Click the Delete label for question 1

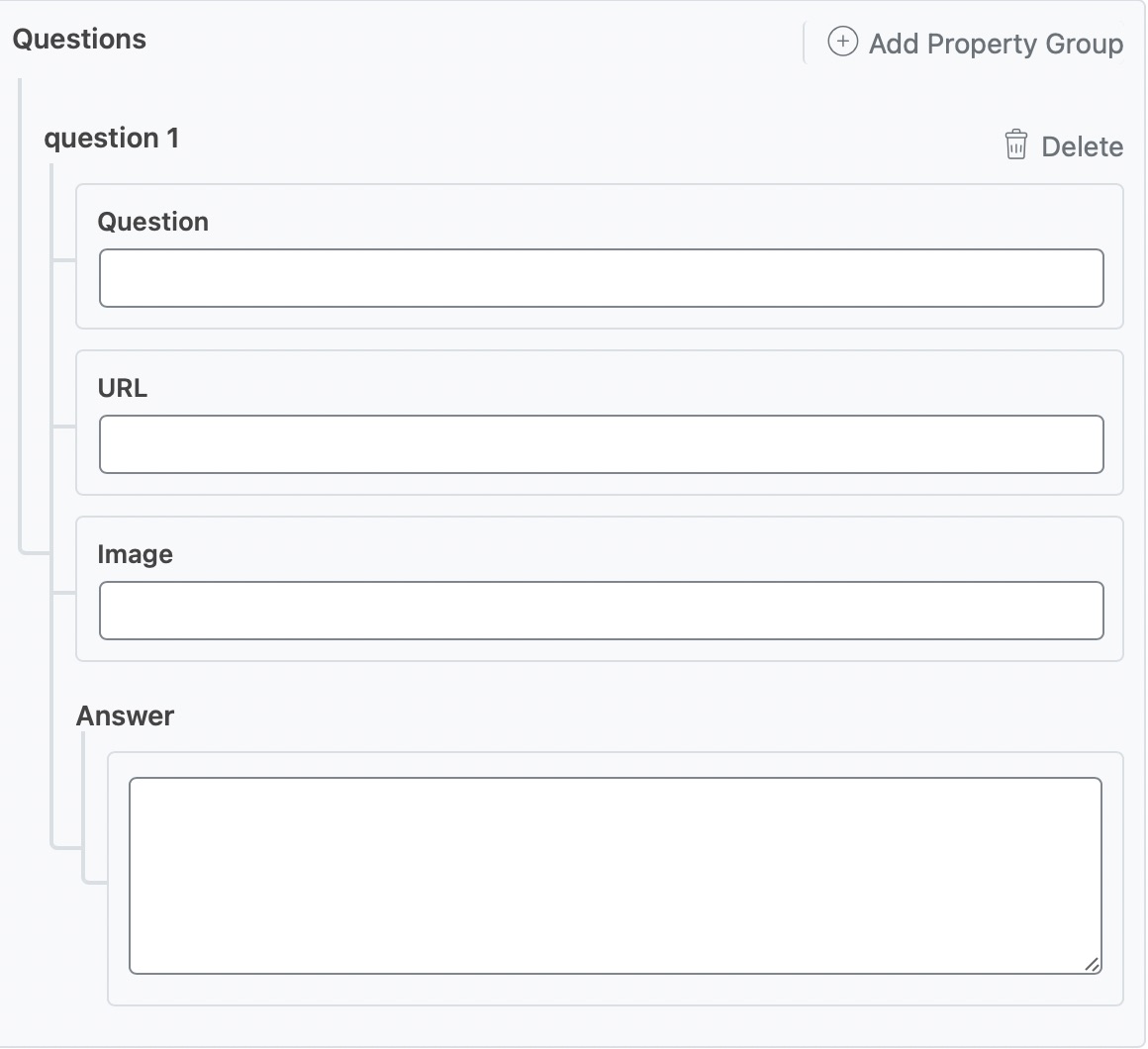1082,147
